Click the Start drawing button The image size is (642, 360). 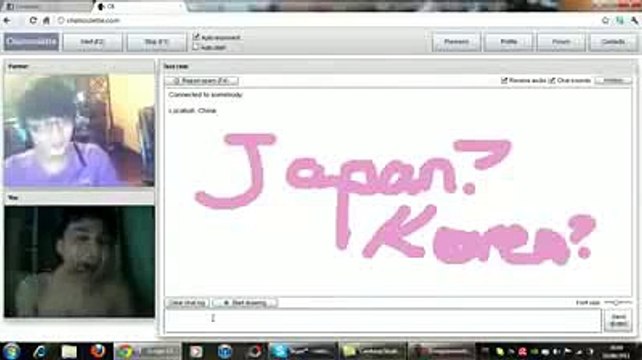pyautogui.click(x=245, y=303)
